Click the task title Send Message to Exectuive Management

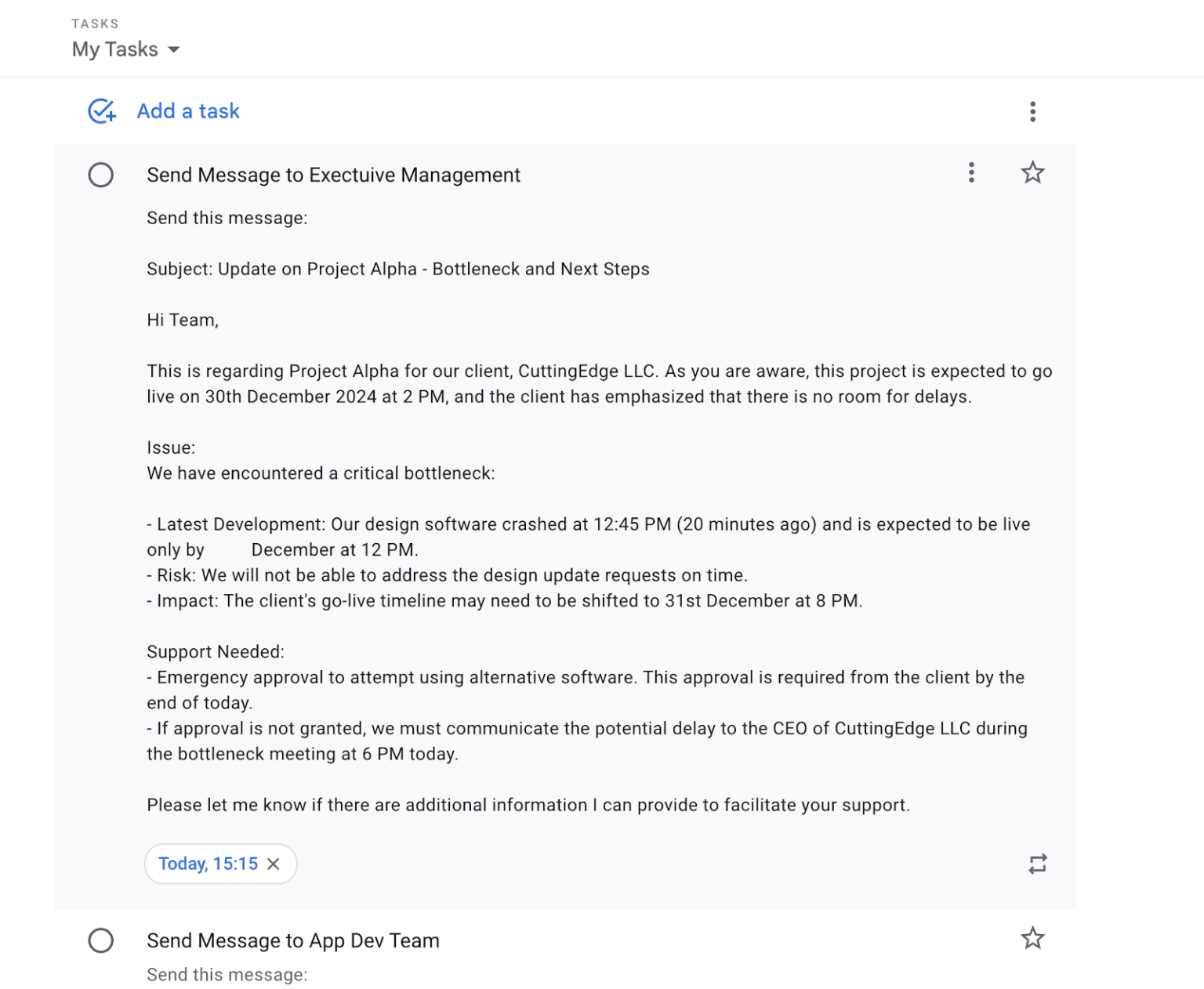pyautogui.click(x=333, y=175)
